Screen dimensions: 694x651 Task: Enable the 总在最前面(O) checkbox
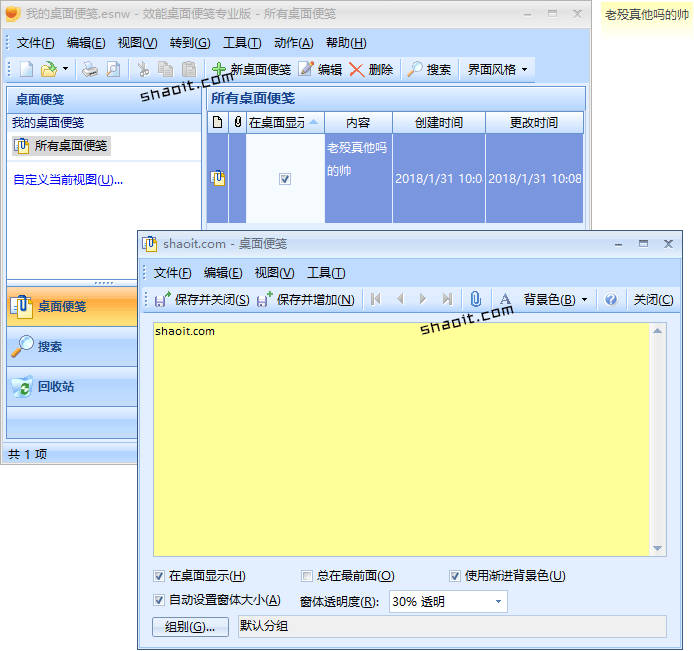coord(306,576)
